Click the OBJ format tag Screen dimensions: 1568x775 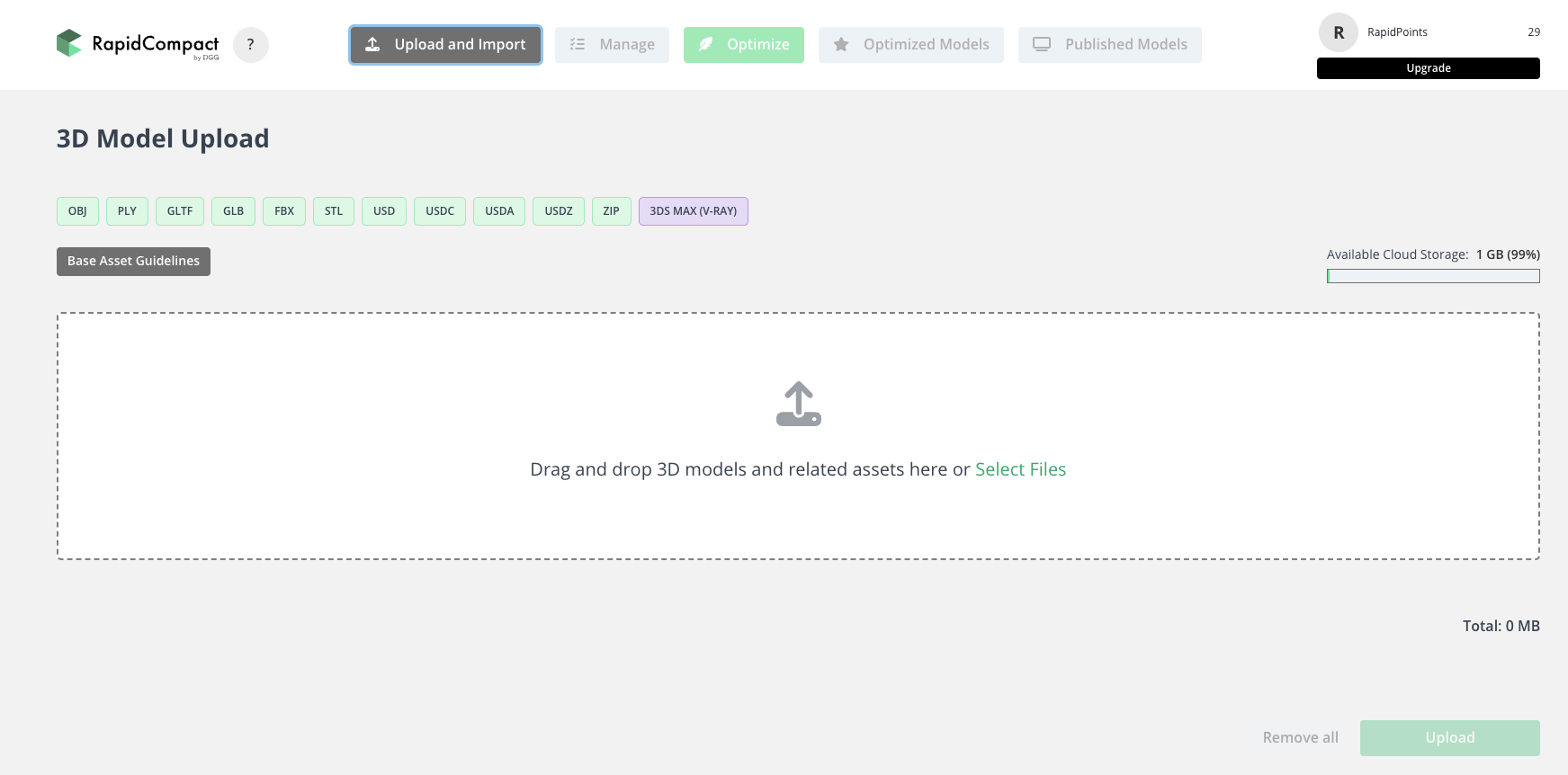[x=77, y=211]
